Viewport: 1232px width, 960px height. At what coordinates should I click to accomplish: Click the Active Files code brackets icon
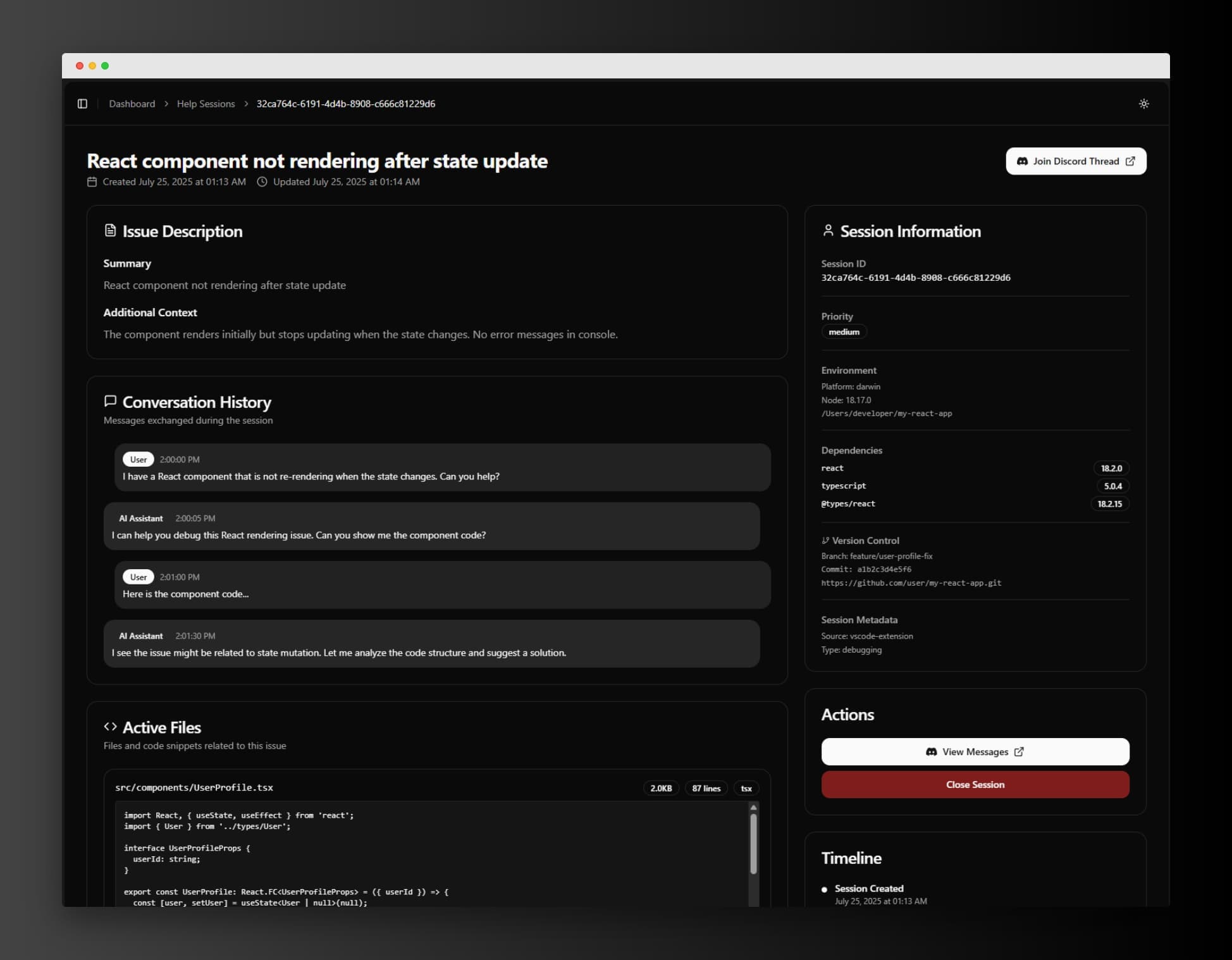[111, 727]
